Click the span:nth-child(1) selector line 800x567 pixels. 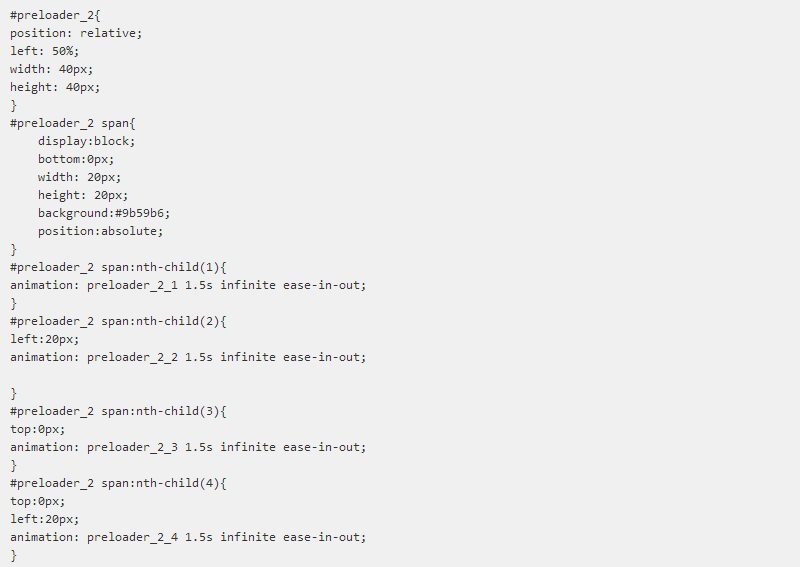pos(119,267)
